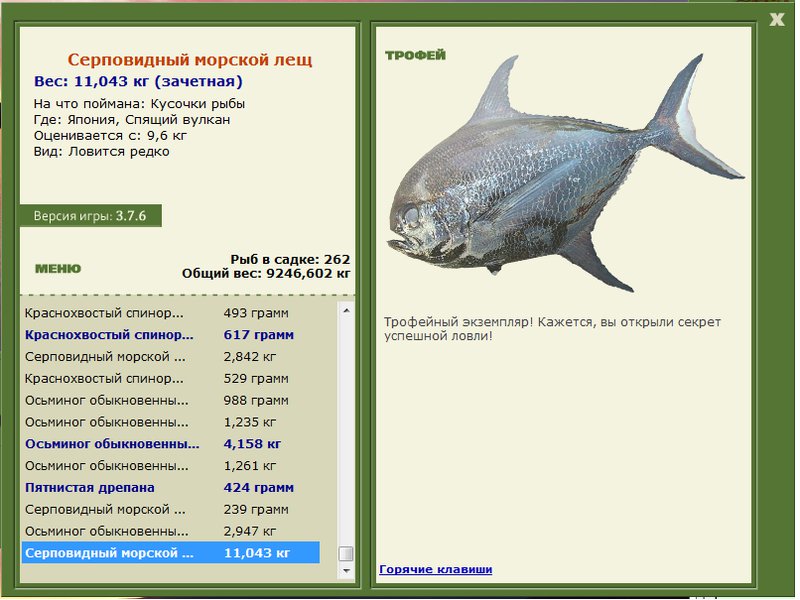Click the На что поймана: Кусочки рыбы line
The height and width of the screenshot is (600, 800).
139,104
